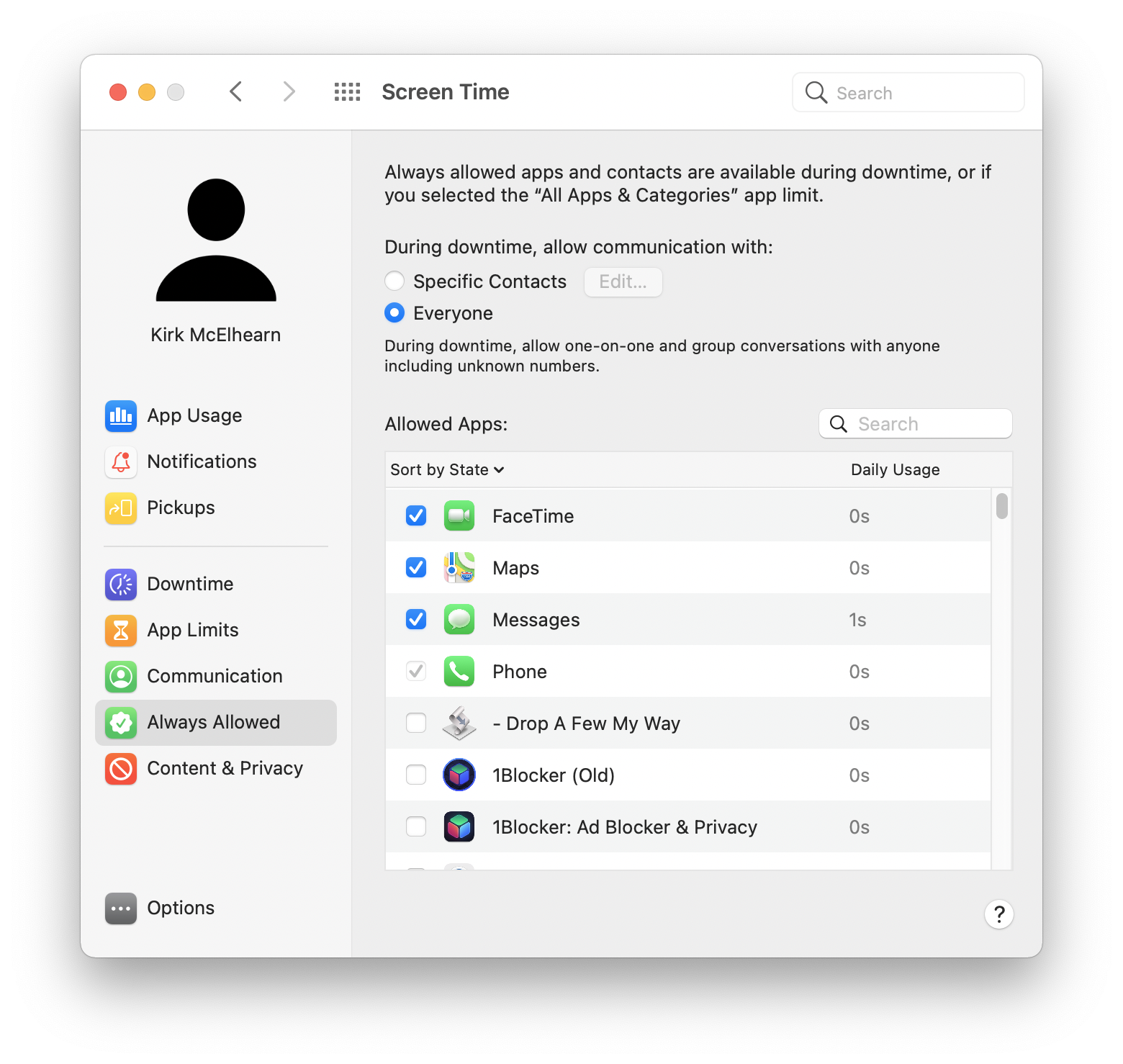The height and width of the screenshot is (1064, 1123).
Task: Select the Everyone radio button
Action: click(x=394, y=312)
